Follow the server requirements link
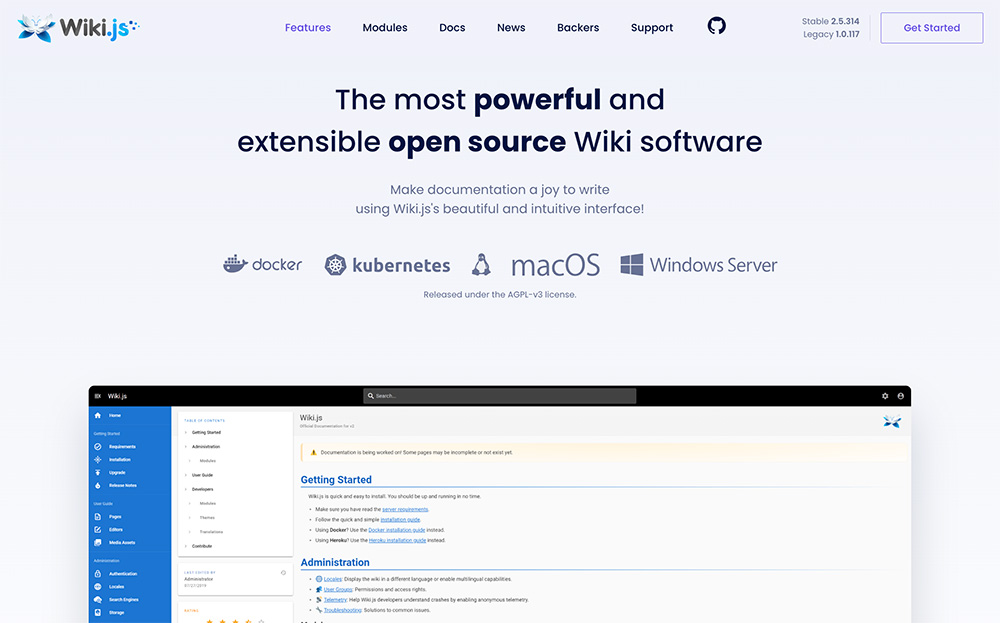 coord(405,509)
